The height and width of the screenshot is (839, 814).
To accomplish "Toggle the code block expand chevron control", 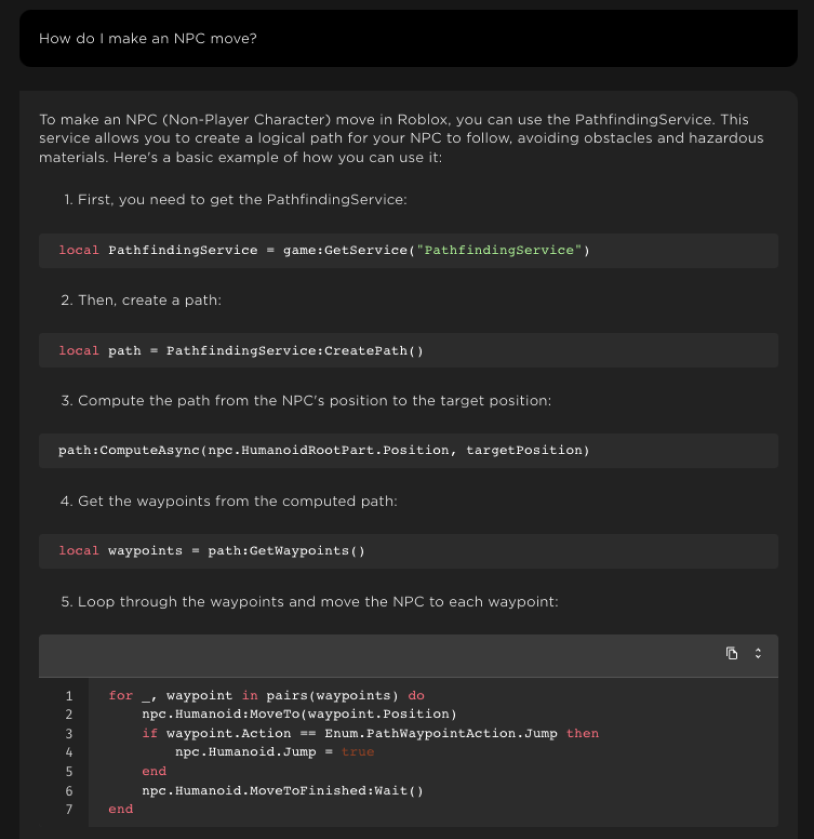I will click(x=758, y=653).
